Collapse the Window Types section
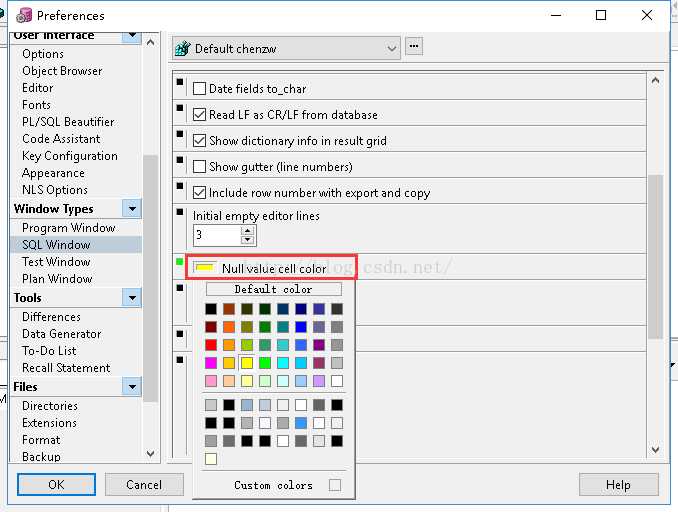678x512 pixels. tap(132, 209)
